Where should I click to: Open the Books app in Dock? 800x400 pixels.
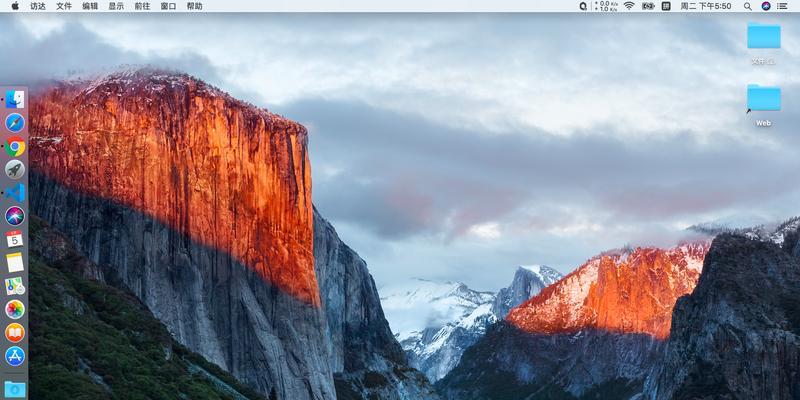point(15,333)
